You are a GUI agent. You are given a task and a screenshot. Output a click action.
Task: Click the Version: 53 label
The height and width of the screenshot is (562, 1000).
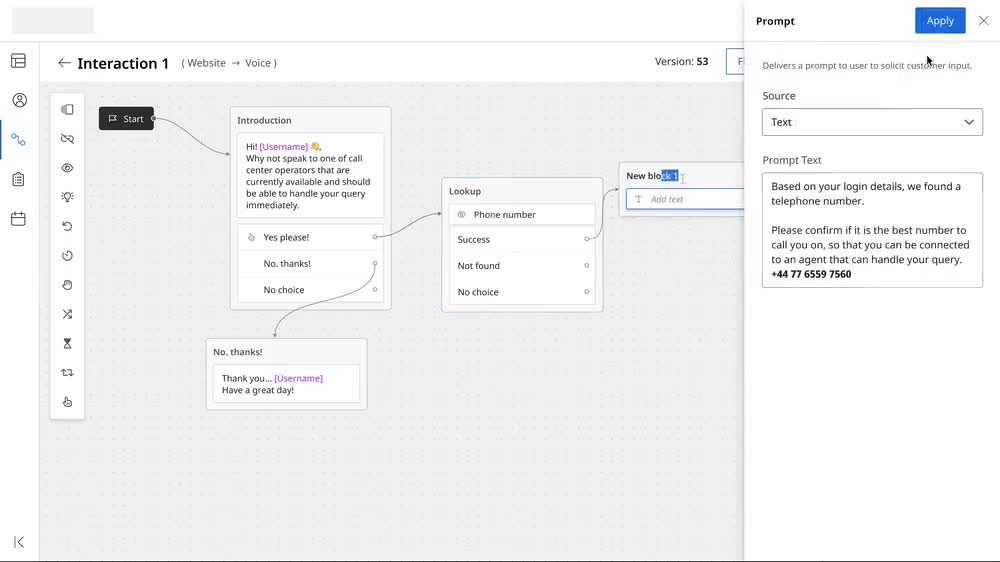[681, 61]
